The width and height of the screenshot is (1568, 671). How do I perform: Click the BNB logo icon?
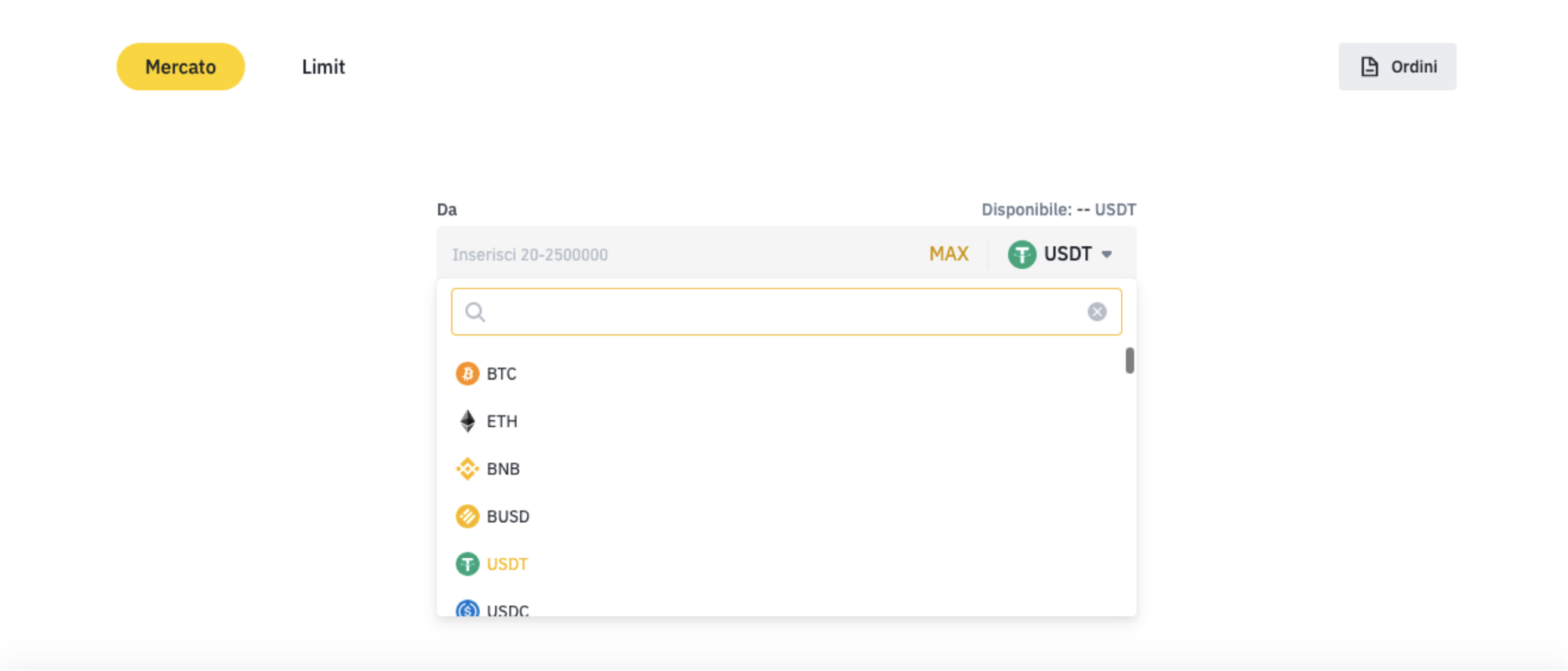pyautogui.click(x=467, y=469)
